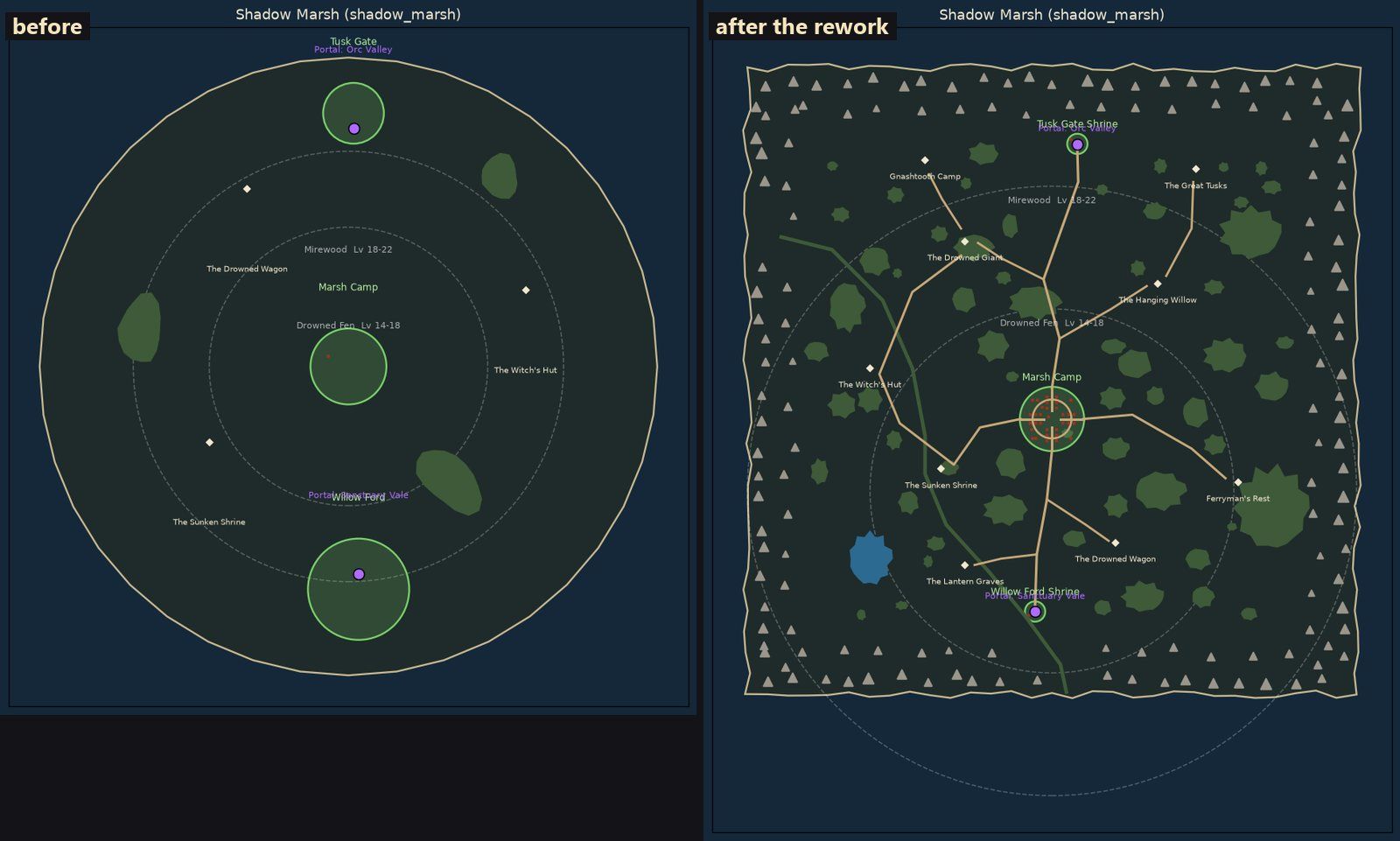This screenshot has width=1400, height=841.
Task: Click "The Hanging Willow" text label
Action: click(x=1158, y=300)
